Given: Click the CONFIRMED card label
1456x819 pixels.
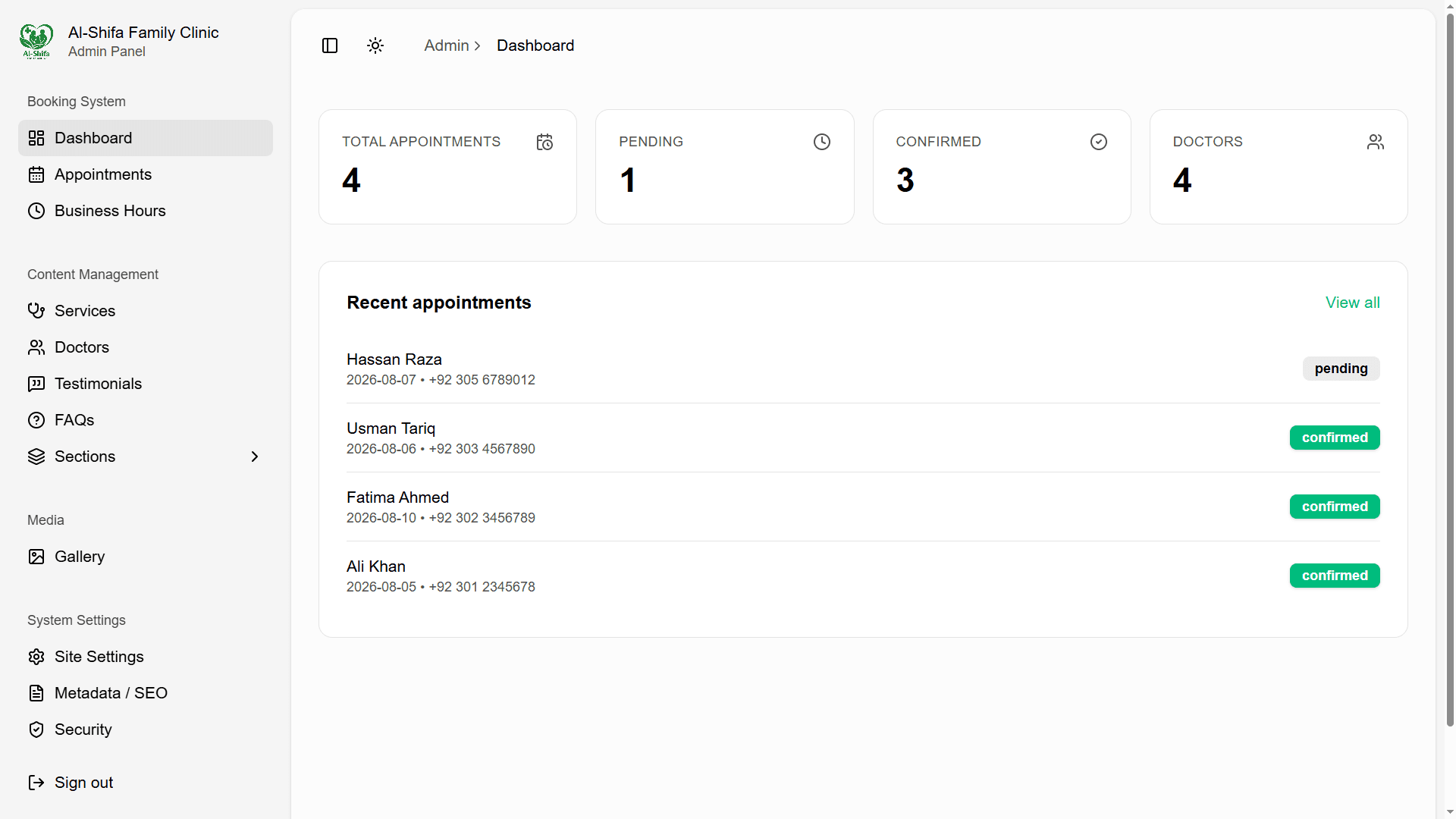Looking at the screenshot, I should click(x=938, y=142).
